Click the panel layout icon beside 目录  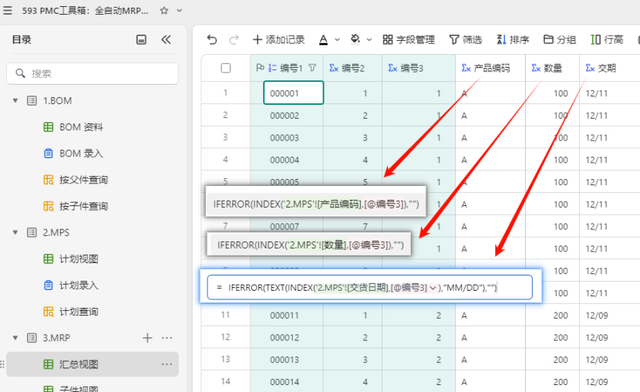(141, 40)
